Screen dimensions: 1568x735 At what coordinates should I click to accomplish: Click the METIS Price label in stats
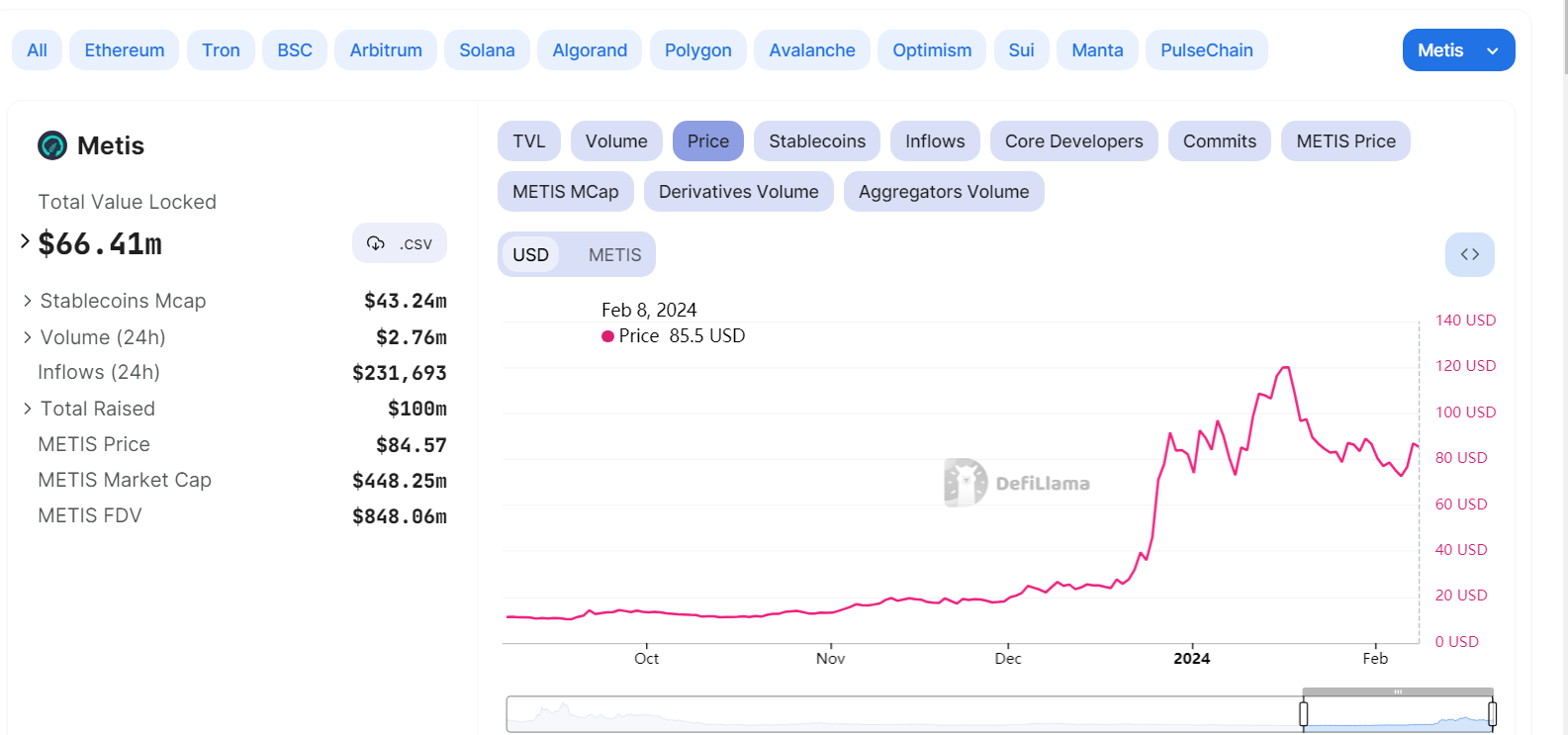(94, 444)
